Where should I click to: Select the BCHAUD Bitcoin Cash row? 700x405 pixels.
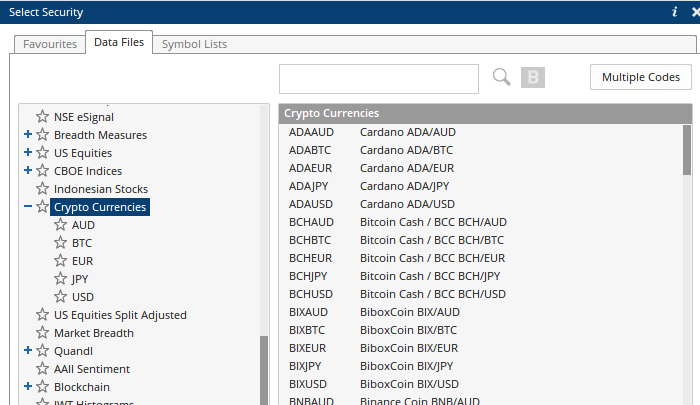[481, 222]
